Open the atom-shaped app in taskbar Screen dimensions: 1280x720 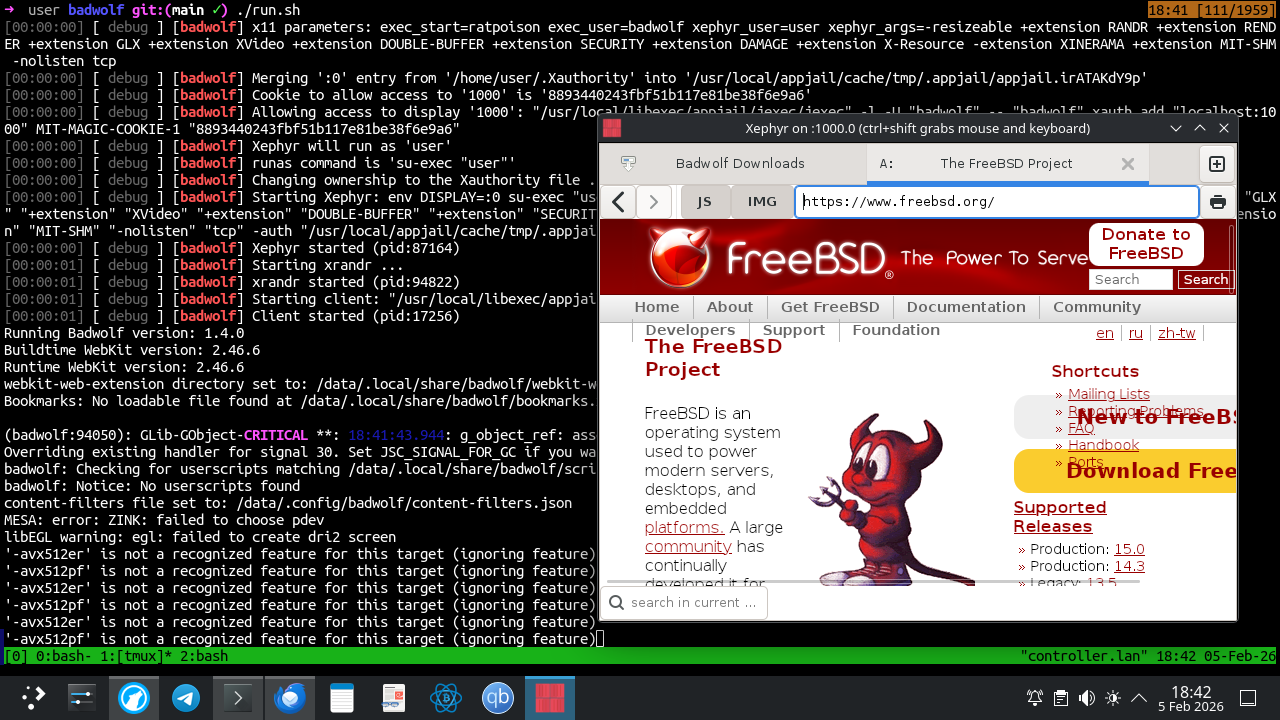[446, 697]
